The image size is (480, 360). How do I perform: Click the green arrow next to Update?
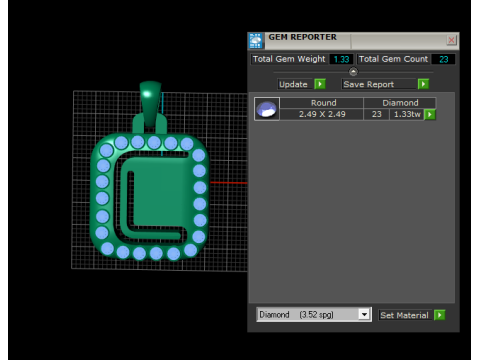click(x=320, y=84)
